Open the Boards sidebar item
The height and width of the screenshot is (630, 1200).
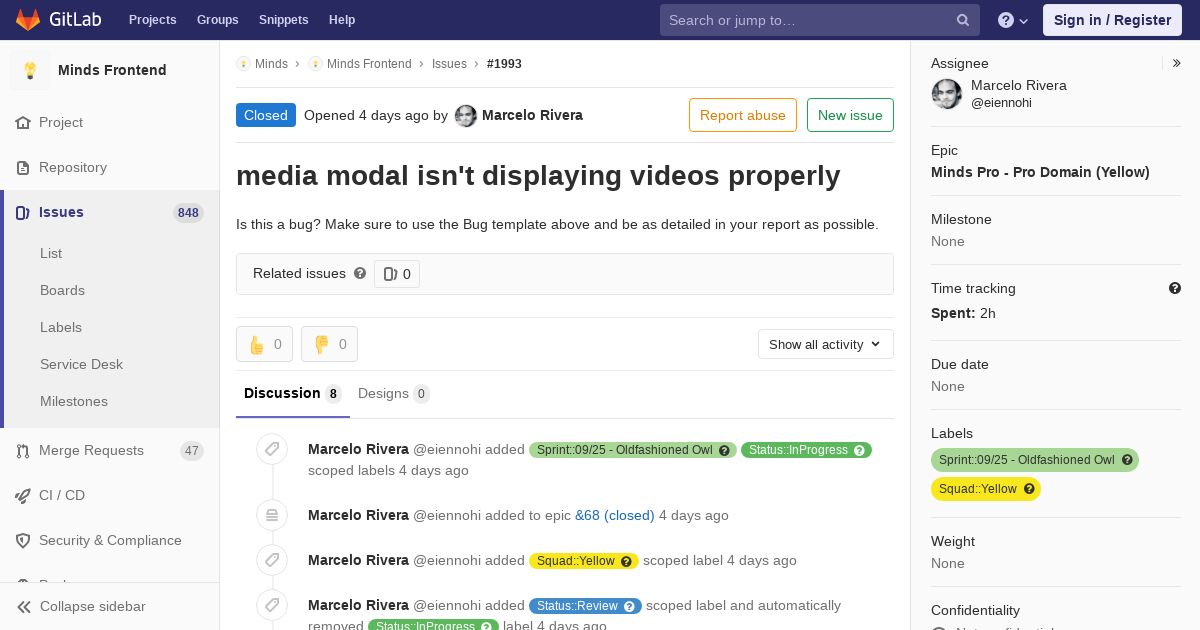pyautogui.click(x=62, y=290)
